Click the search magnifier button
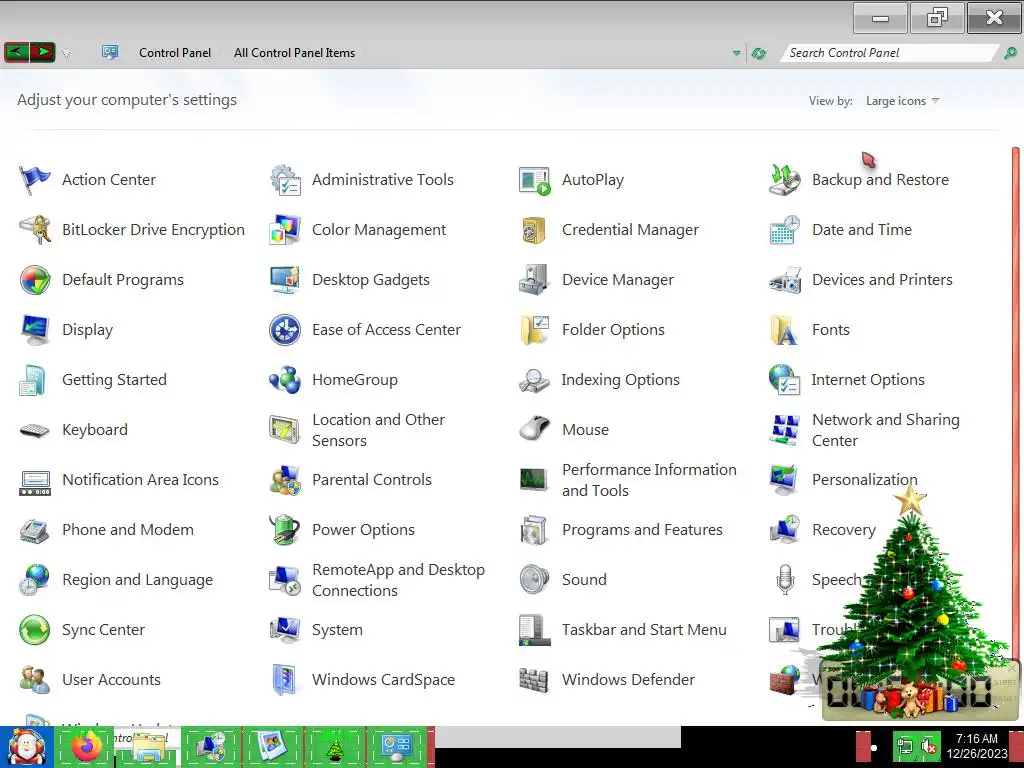Viewport: 1024px width, 768px height. (1010, 53)
